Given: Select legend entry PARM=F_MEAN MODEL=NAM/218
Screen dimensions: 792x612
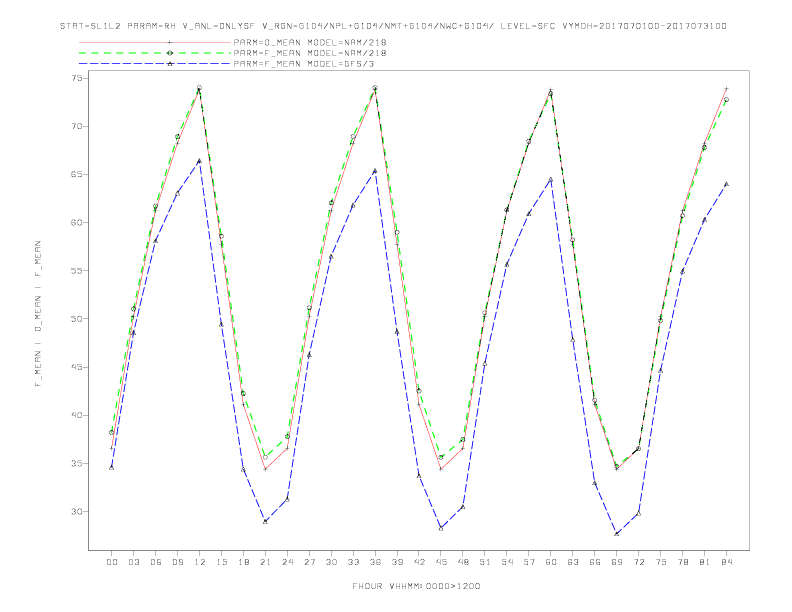Looking at the screenshot, I should pyautogui.click(x=310, y=53).
